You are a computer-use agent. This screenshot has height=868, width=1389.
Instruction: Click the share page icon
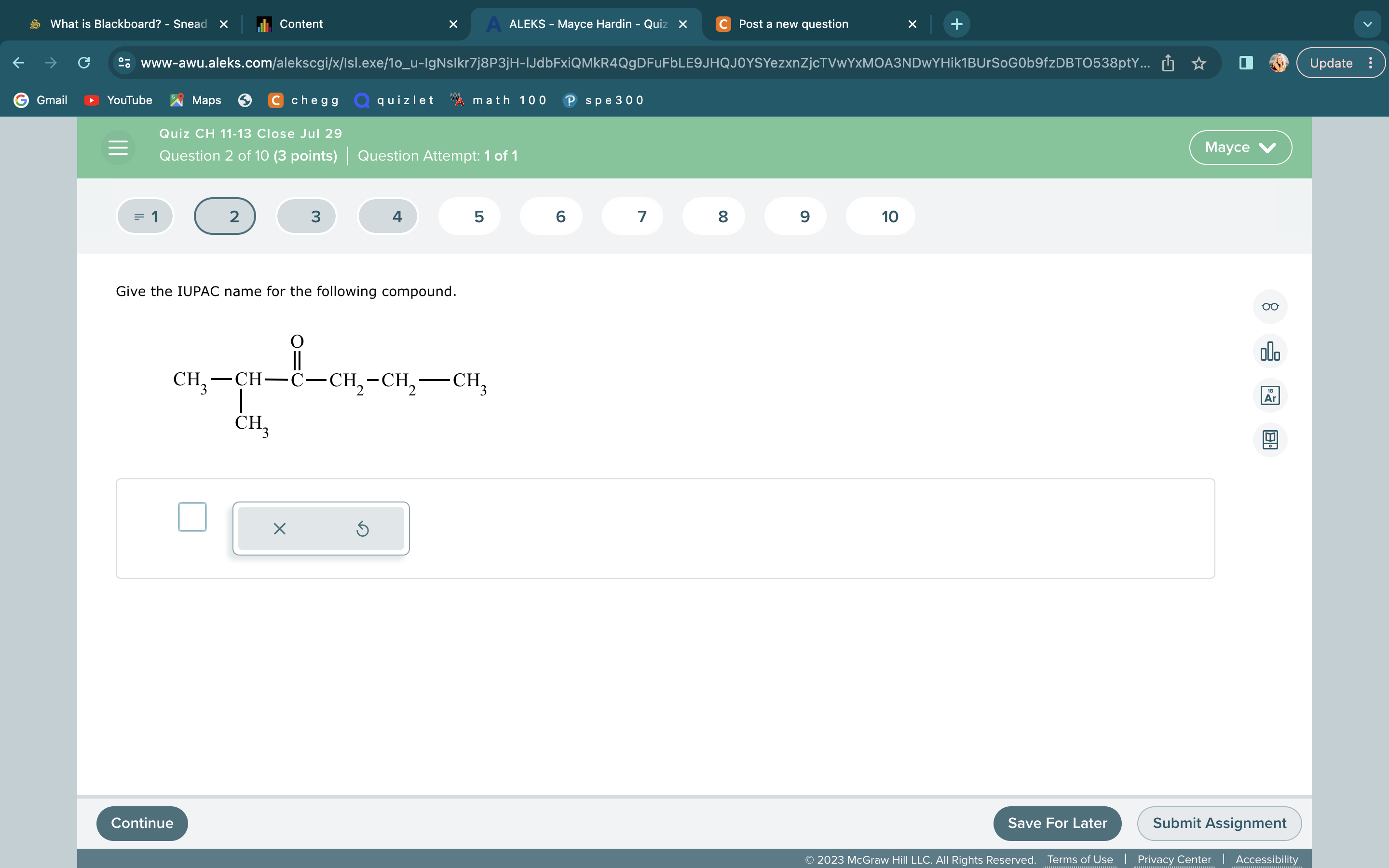(x=1168, y=63)
